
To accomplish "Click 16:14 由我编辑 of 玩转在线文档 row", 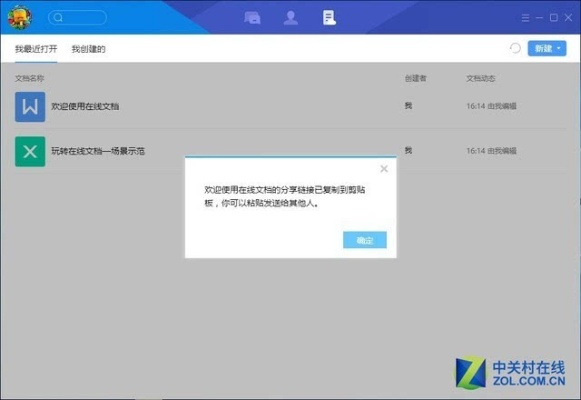I will (491, 151).
